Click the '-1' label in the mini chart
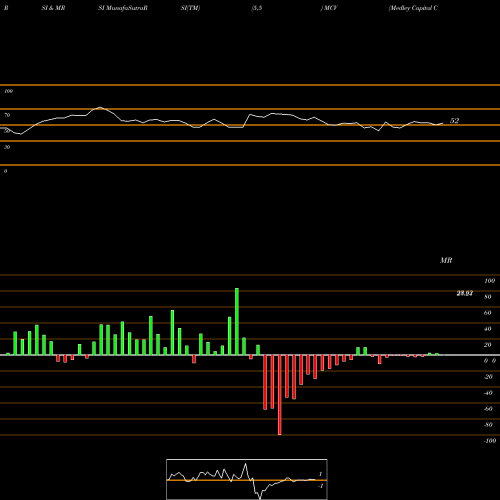Screen dimensions: 500x500 coord(321,486)
